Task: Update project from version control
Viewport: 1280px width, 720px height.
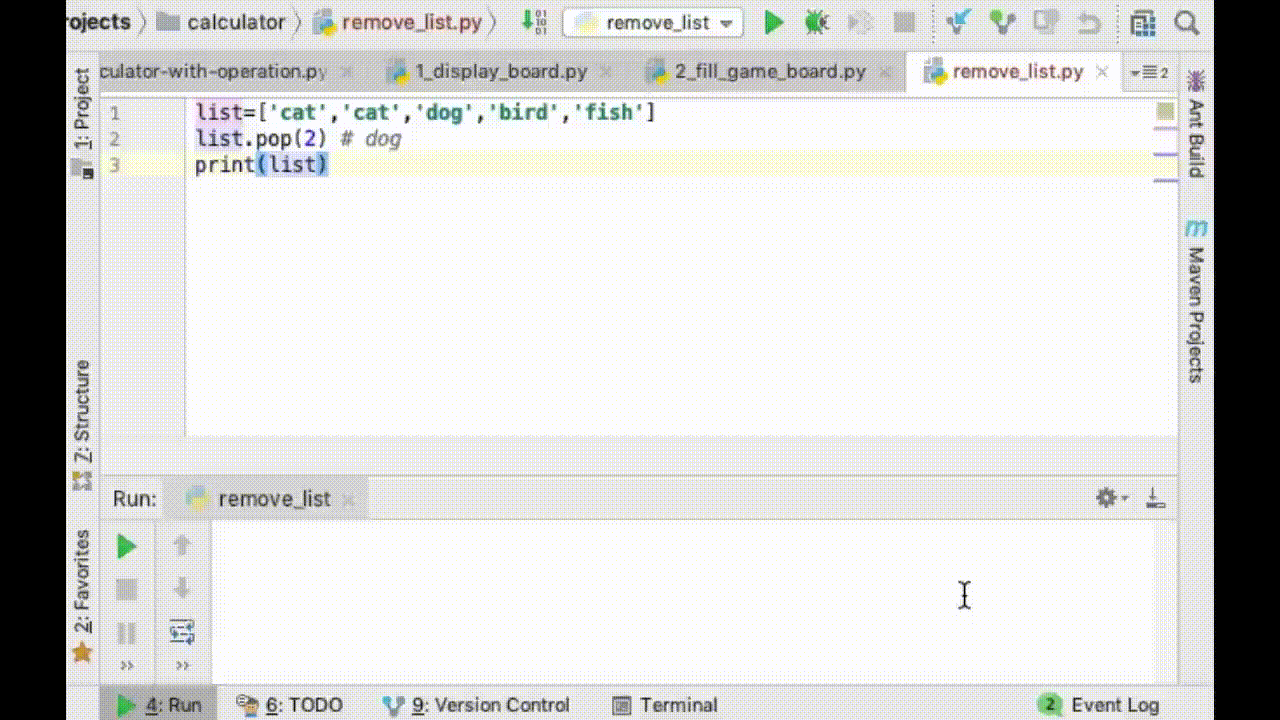Action: tap(958, 22)
